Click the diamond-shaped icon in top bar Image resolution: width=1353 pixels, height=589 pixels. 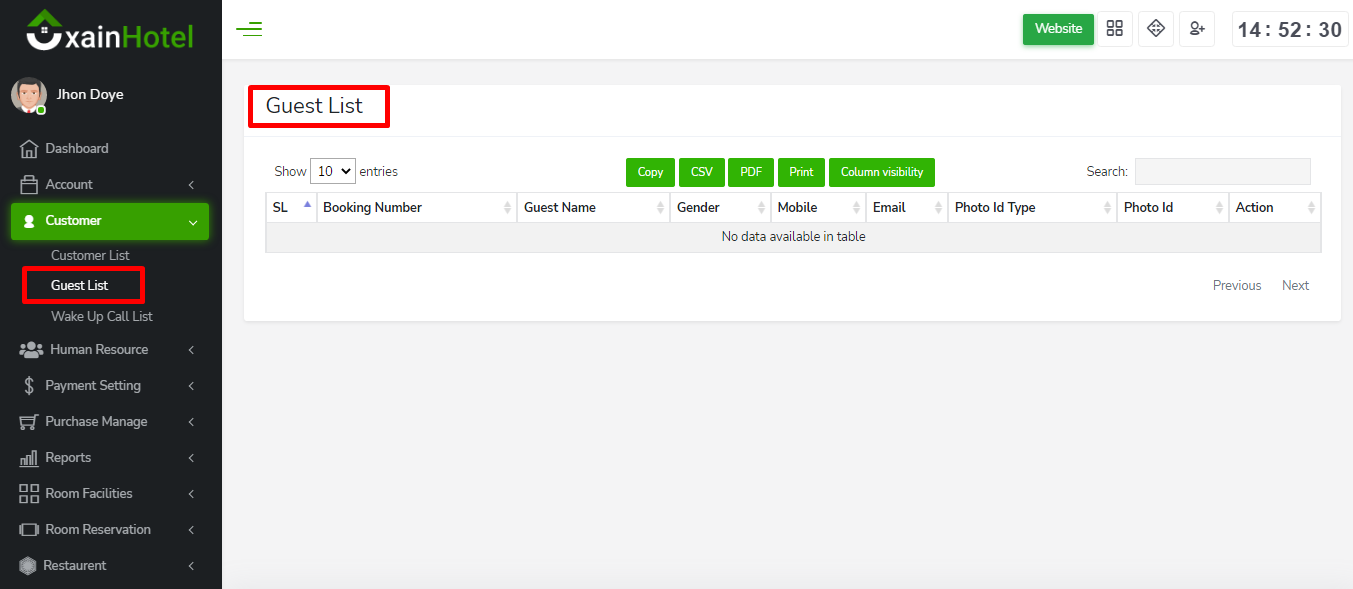pos(1155,29)
